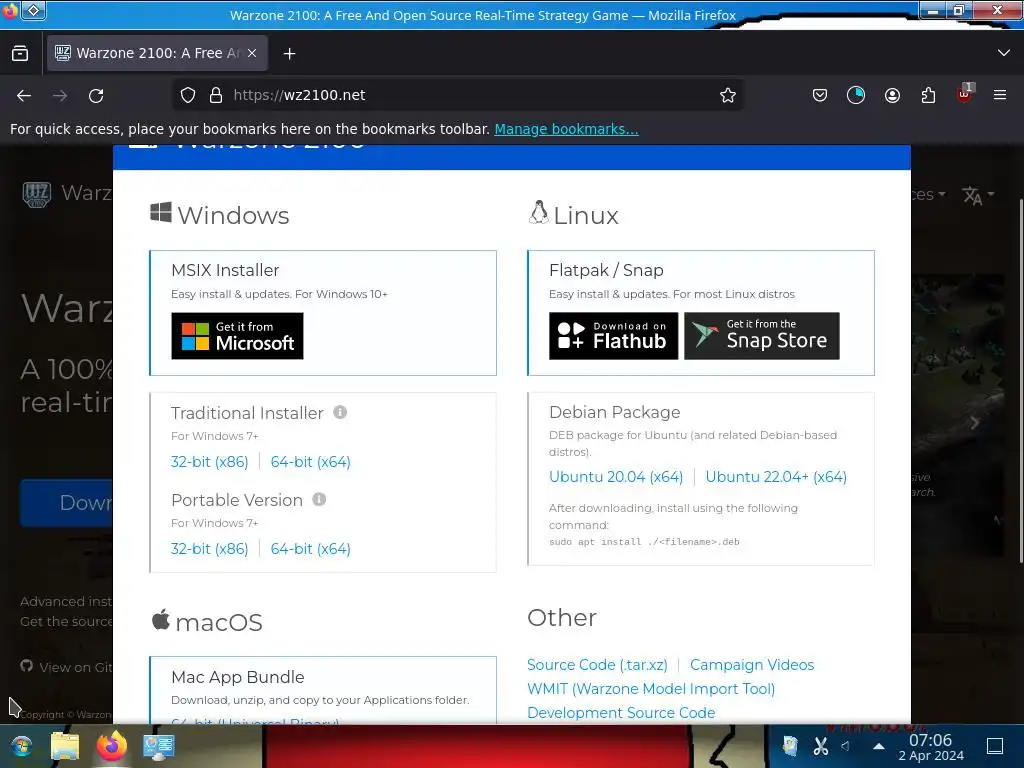This screenshot has width=1024, height=768.
Task: Click the volume speaker tray icon
Action: pos(846,746)
